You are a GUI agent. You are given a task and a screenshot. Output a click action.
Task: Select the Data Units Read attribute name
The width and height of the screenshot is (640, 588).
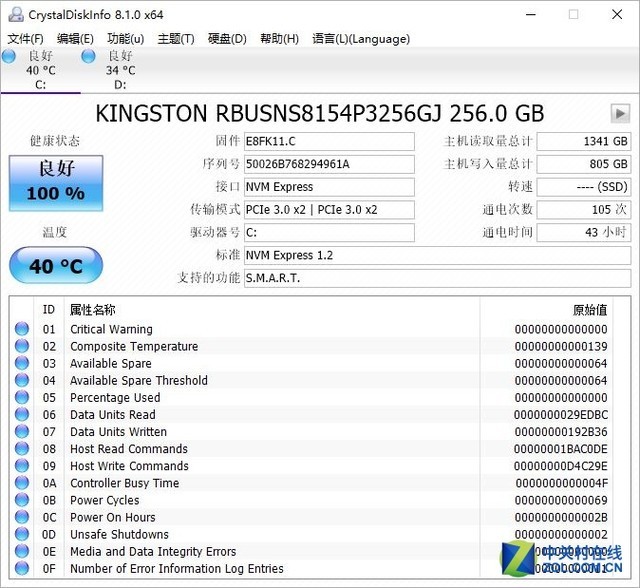113,415
